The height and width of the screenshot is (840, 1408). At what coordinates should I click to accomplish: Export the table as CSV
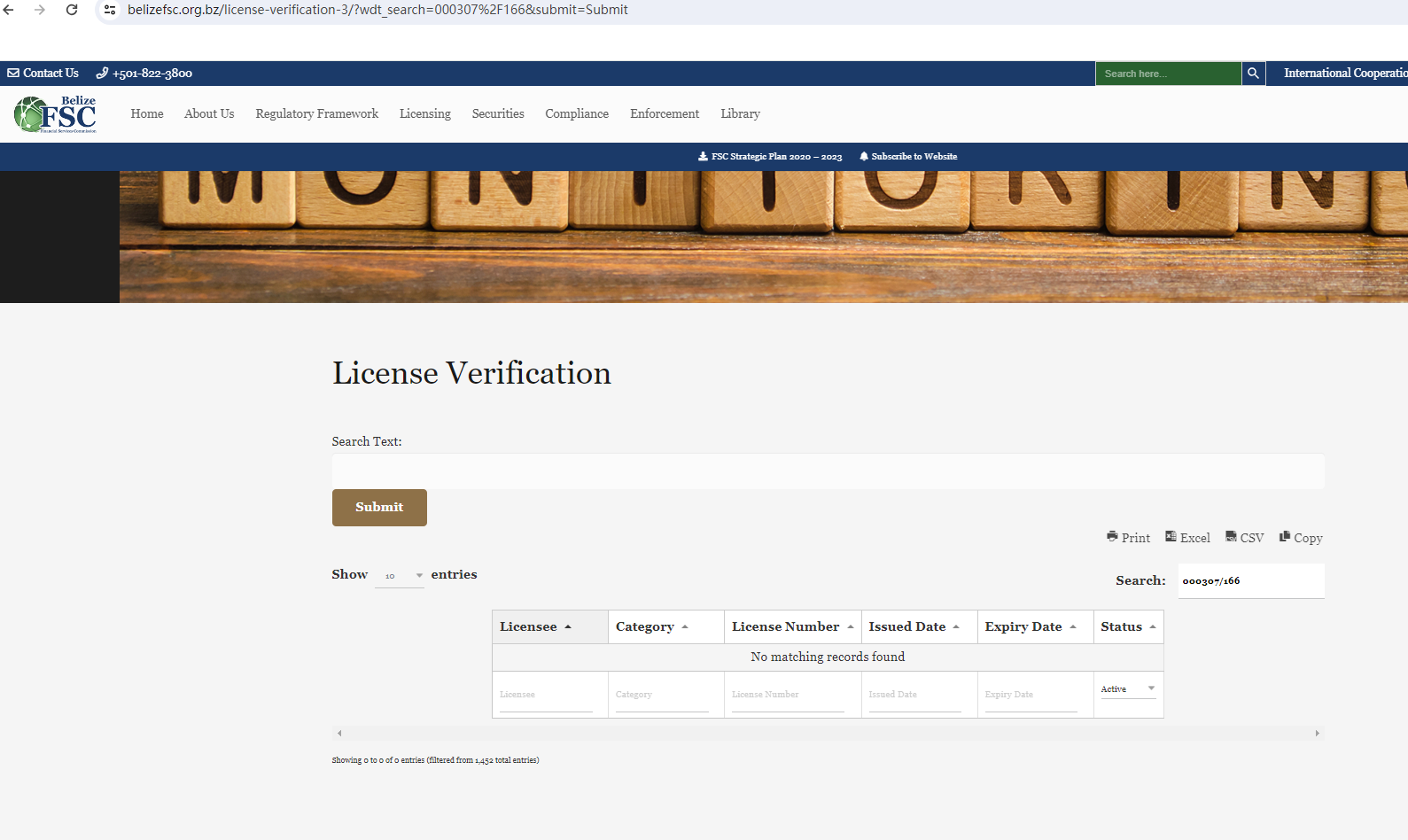point(1244,538)
